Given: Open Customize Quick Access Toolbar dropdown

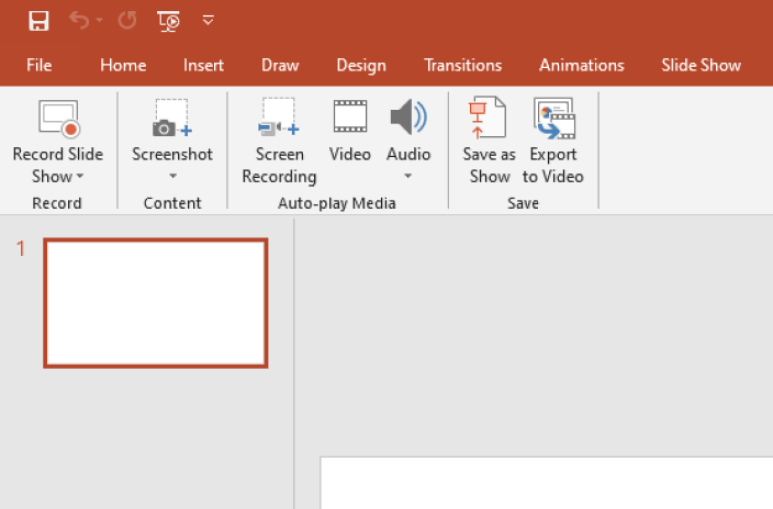Looking at the screenshot, I should [208, 20].
